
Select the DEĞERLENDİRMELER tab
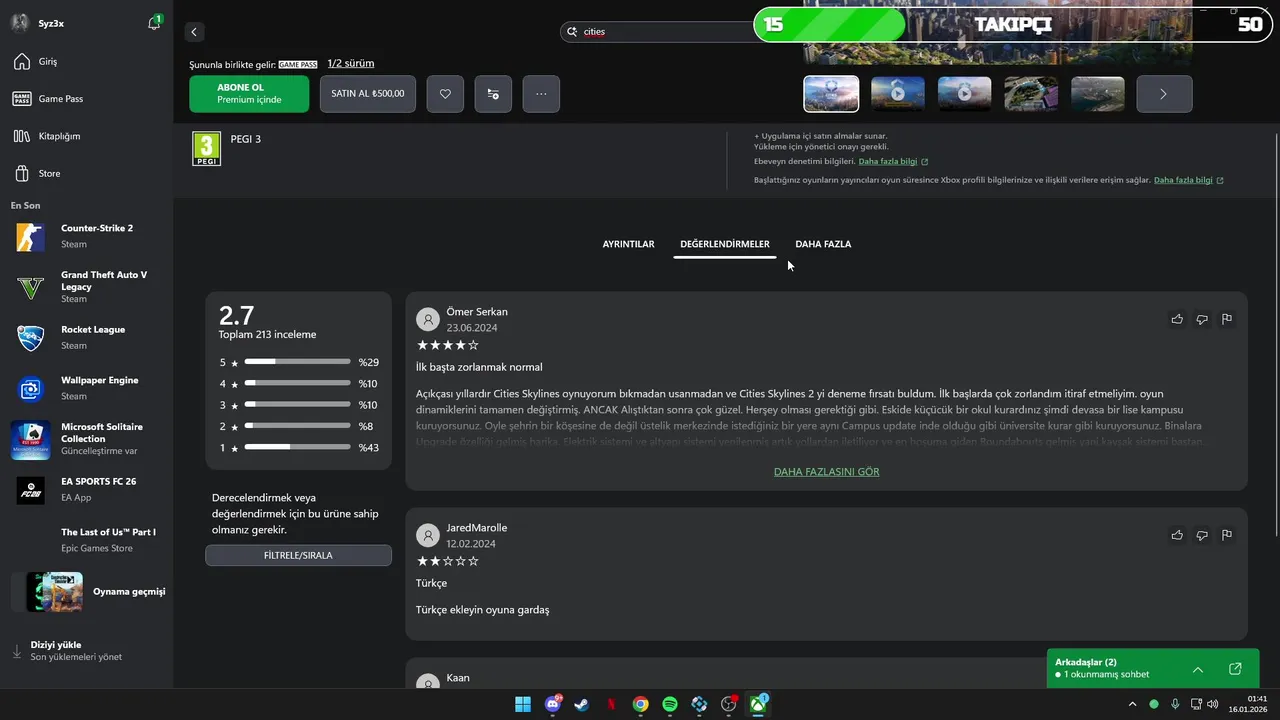pos(725,244)
